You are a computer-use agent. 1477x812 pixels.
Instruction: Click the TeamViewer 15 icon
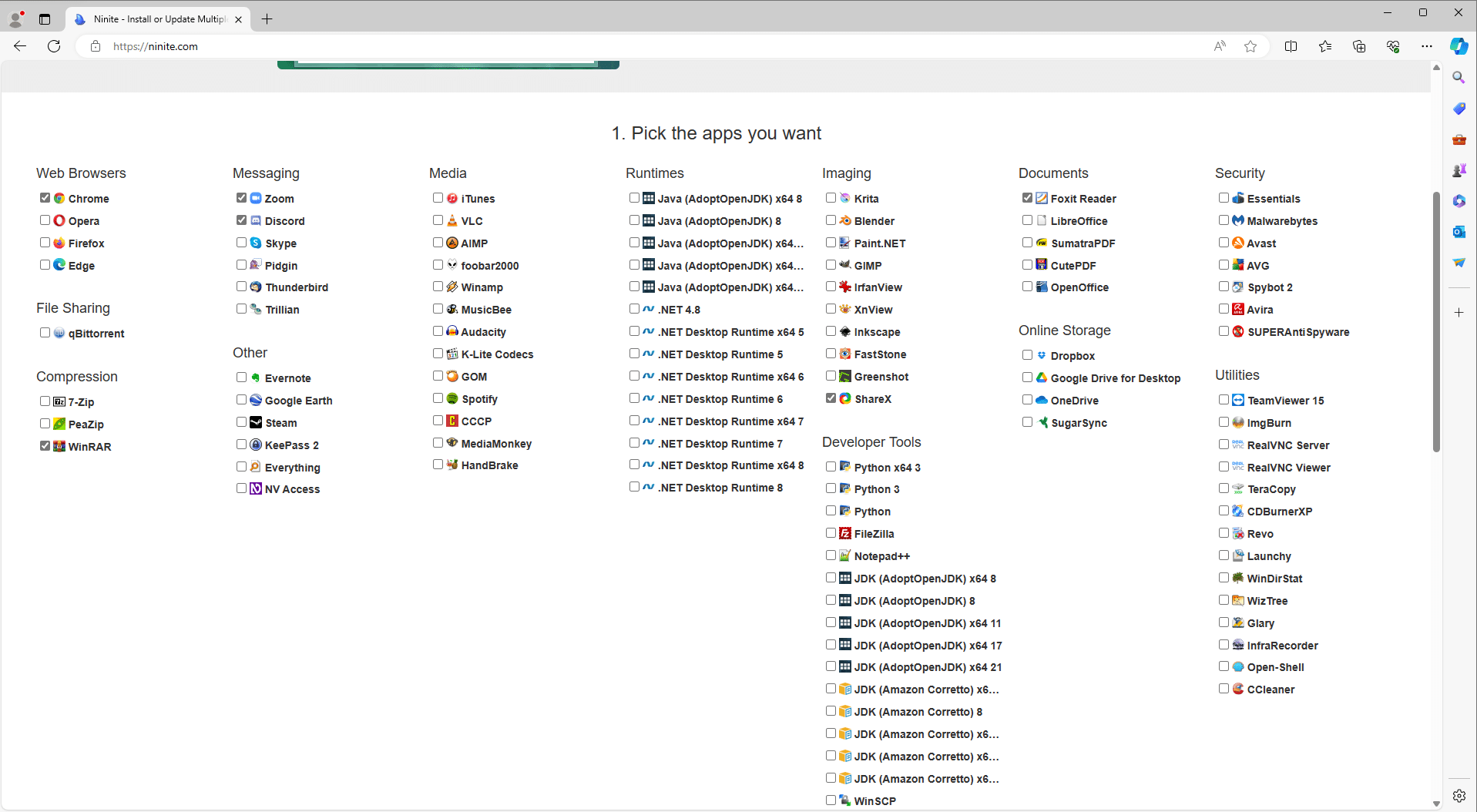1238,400
